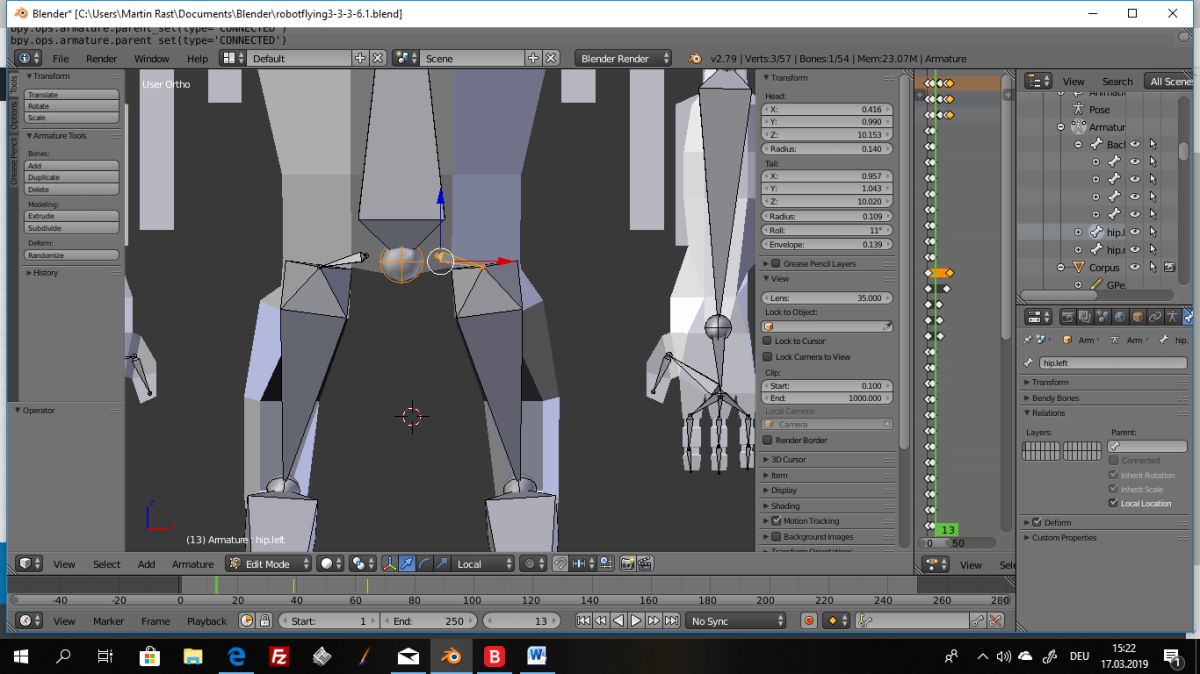Enable the Lock to Cursor checkbox
Viewport: 1200px width, 674px height.
pyautogui.click(x=768, y=341)
